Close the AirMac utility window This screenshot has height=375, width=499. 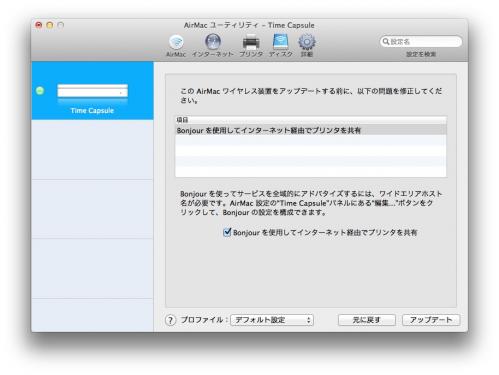click(x=39, y=25)
